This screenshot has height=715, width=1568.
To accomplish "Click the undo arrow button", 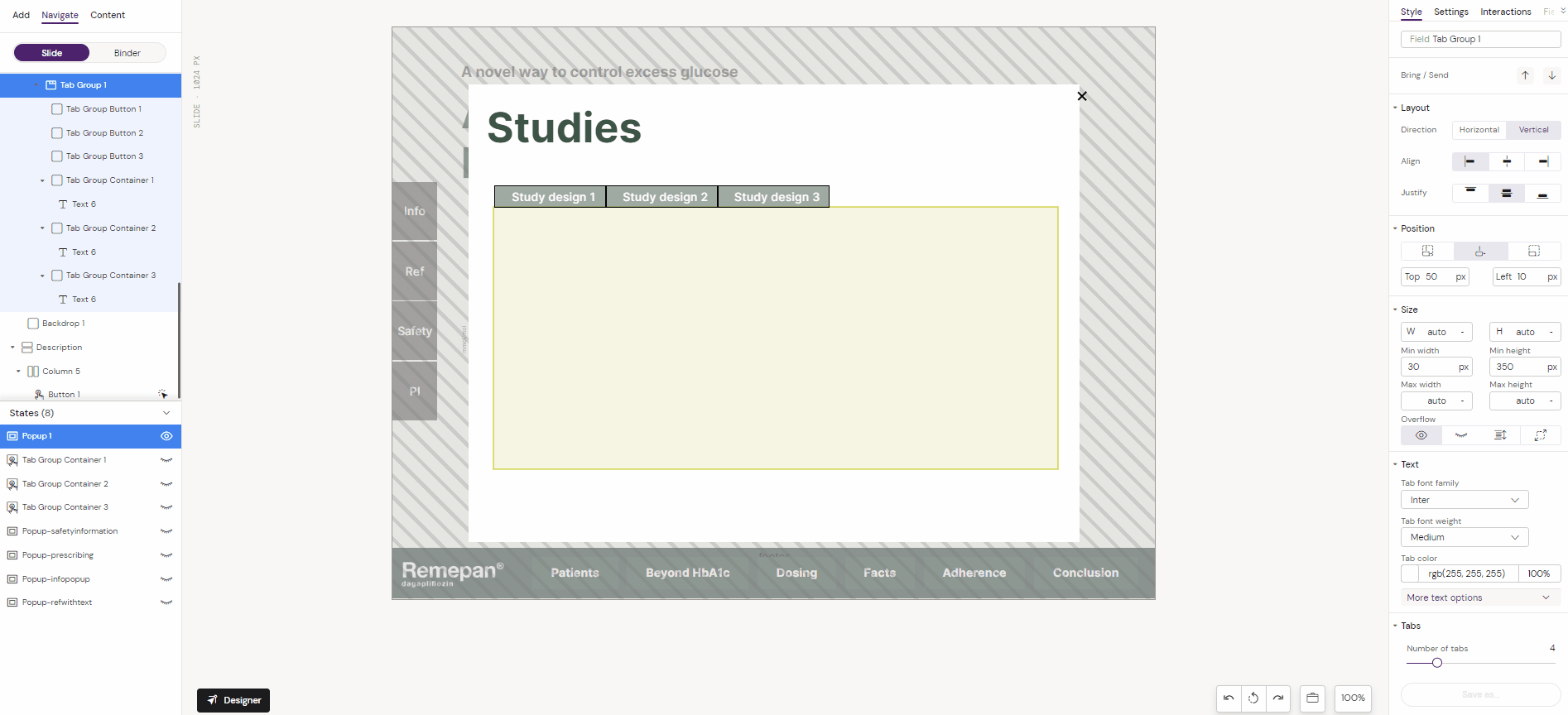I will 1229,698.
